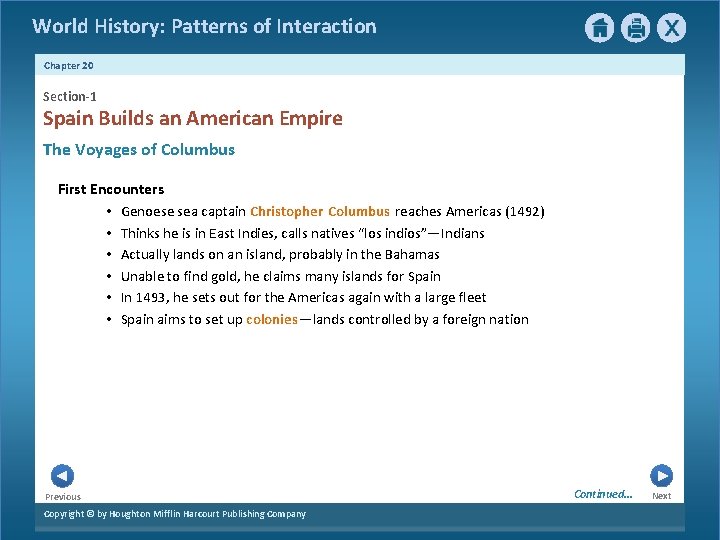Click the bullet about the 1493 large fleet
720x540 pixels.
tap(304, 298)
